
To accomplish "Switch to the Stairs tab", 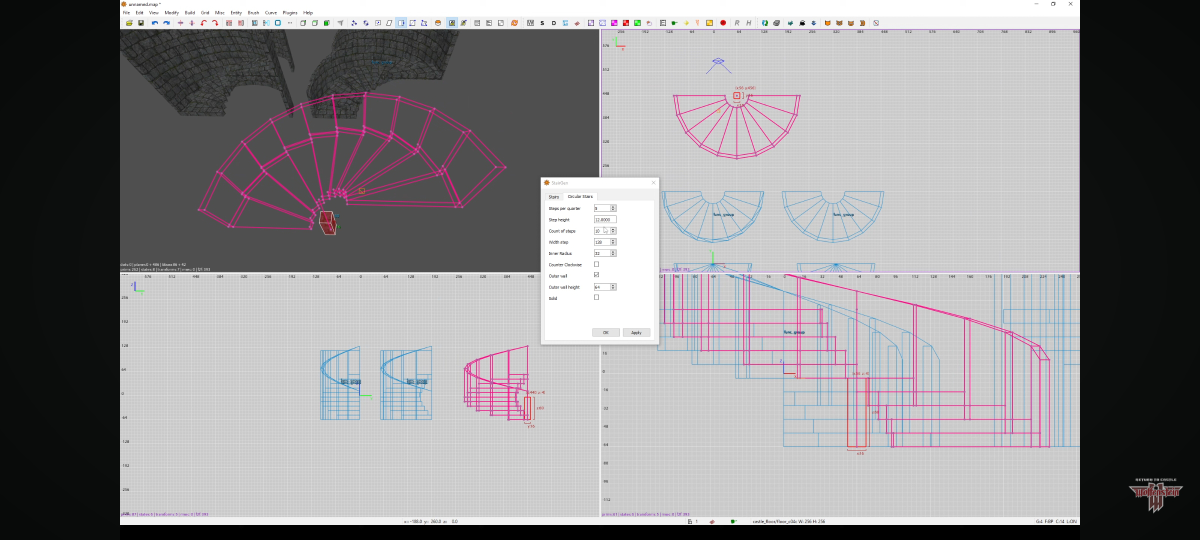I will click(554, 197).
